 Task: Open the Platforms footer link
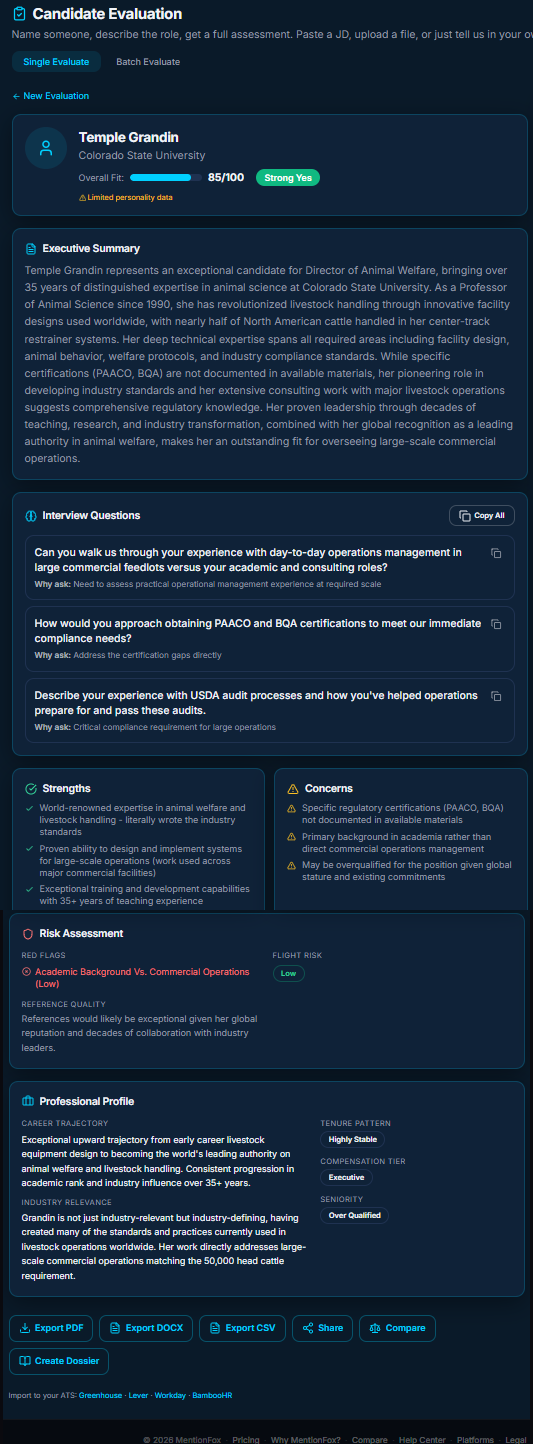point(475,1440)
